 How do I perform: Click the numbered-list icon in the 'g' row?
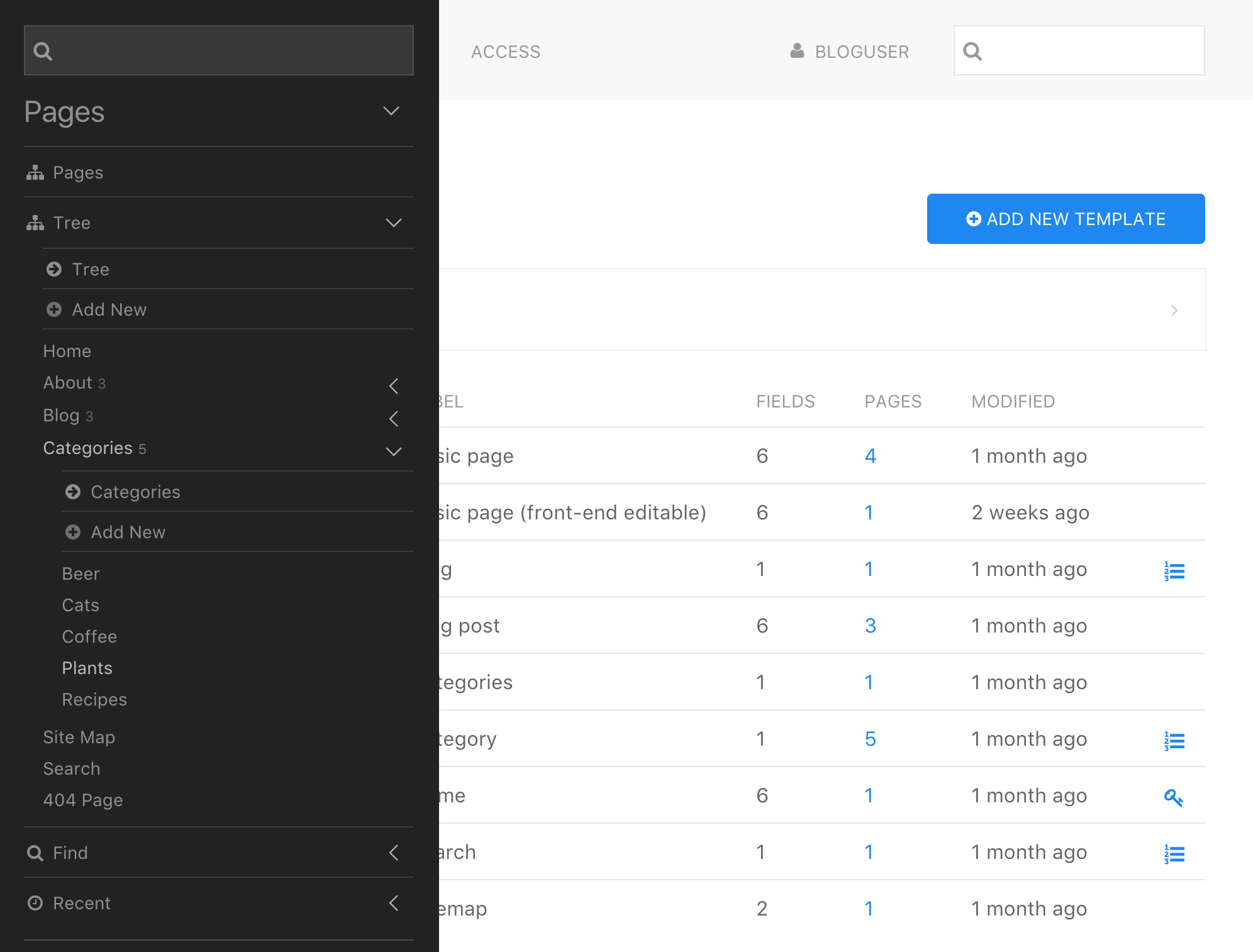1174,571
